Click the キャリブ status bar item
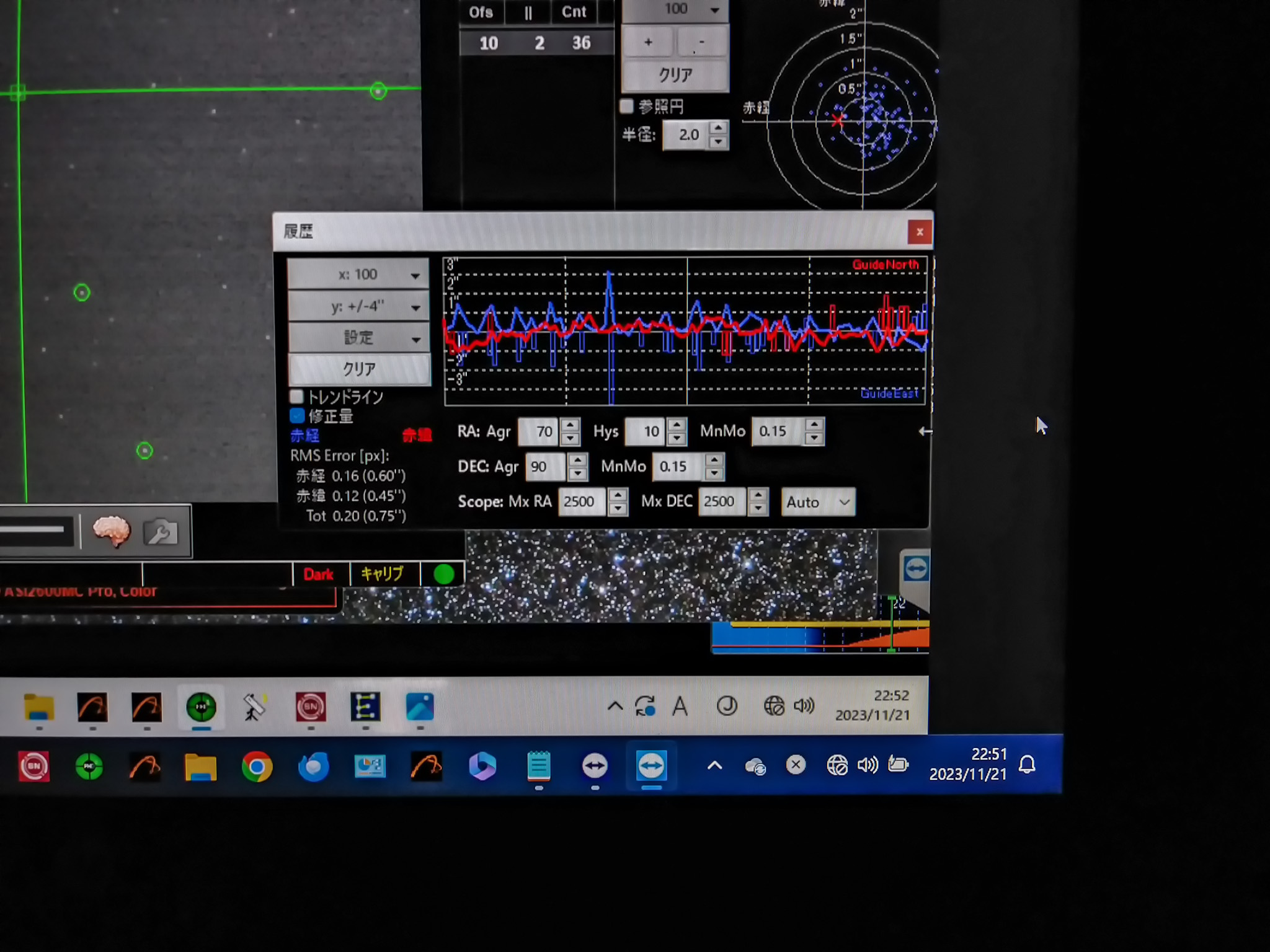The image size is (1270, 952). [x=383, y=574]
